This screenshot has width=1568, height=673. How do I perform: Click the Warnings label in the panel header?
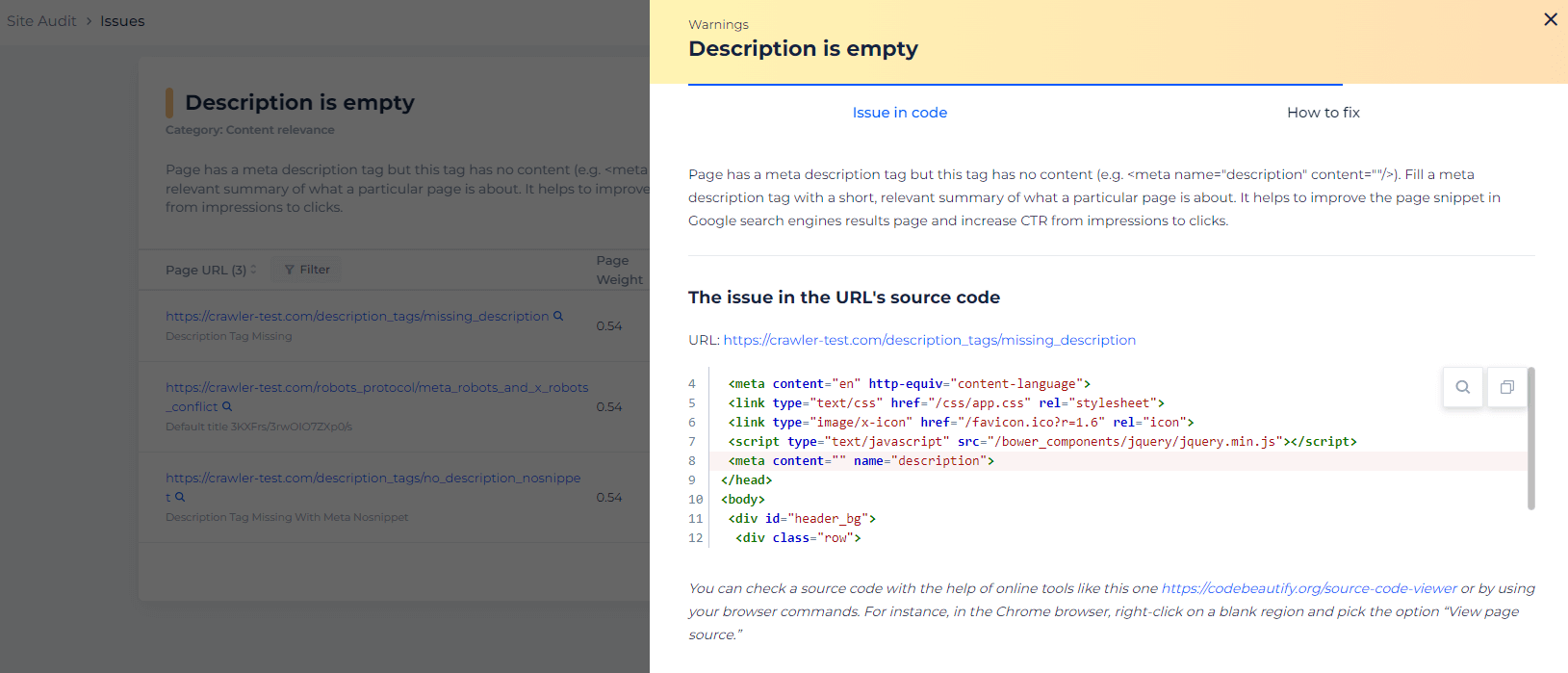tap(718, 24)
